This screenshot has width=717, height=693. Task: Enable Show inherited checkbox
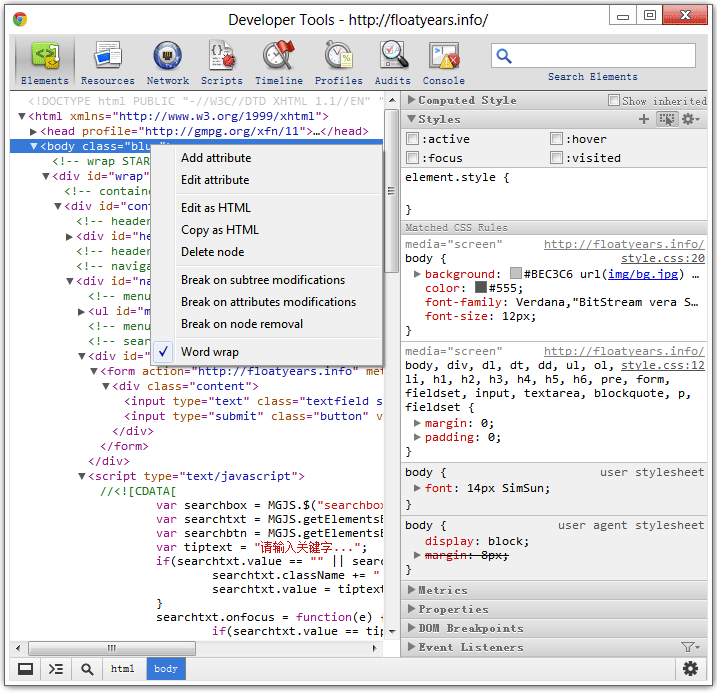614,100
